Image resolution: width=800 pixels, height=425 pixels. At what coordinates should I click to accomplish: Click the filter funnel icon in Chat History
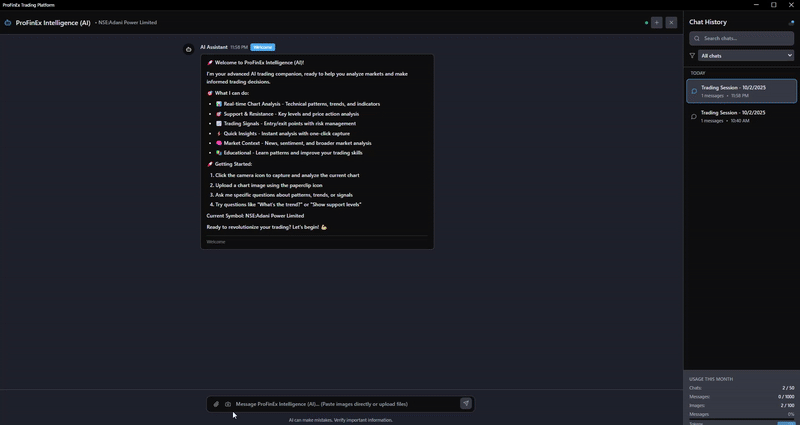coord(692,56)
